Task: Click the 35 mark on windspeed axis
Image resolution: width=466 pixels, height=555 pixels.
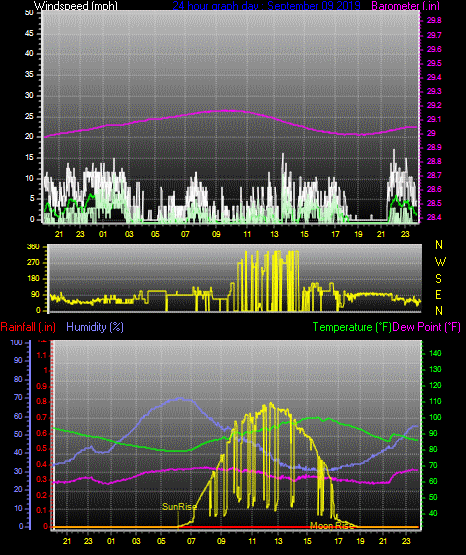Action: click(x=29, y=75)
